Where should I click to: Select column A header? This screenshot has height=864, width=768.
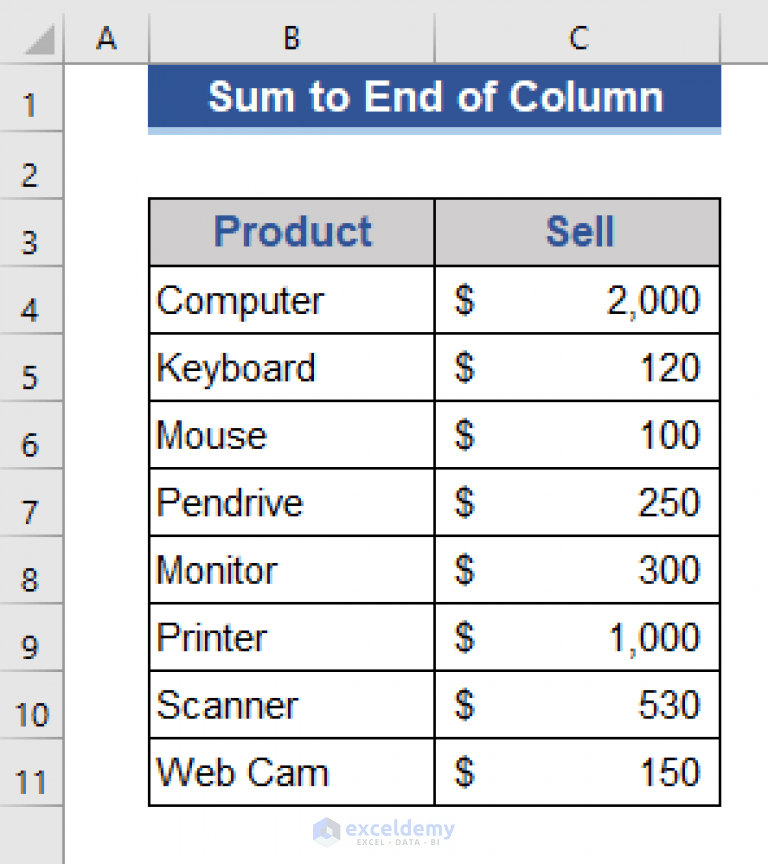tap(106, 38)
